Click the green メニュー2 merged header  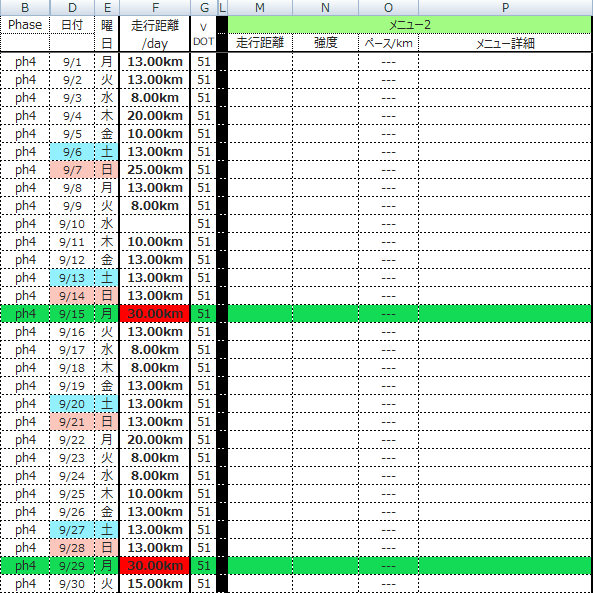(410, 25)
